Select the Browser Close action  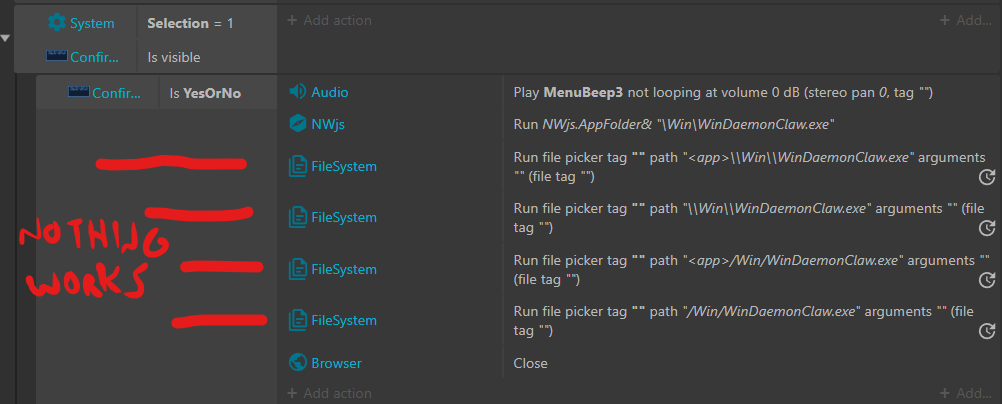(530, 363)
